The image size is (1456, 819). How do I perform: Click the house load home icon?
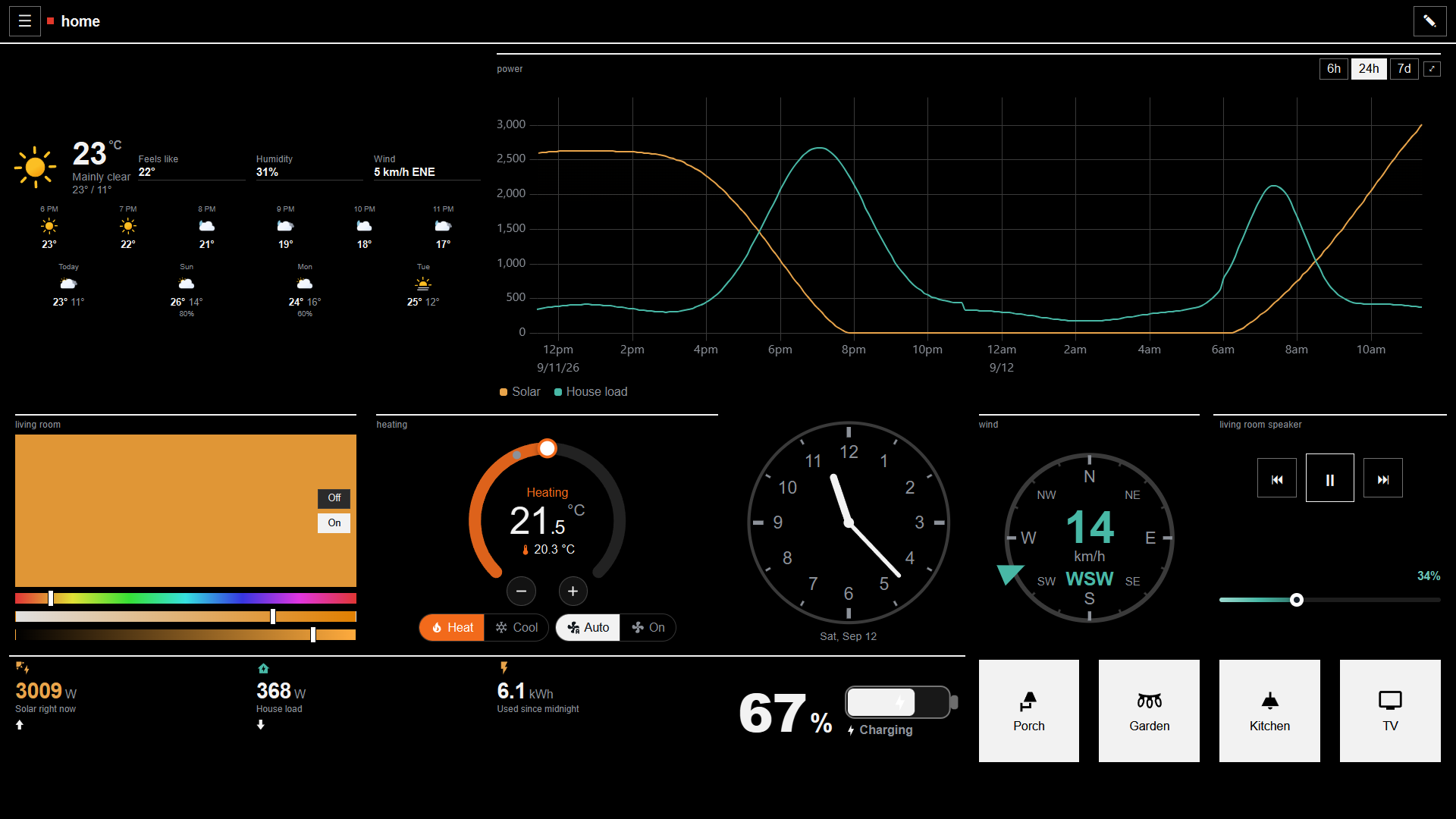tap(263, 668)
